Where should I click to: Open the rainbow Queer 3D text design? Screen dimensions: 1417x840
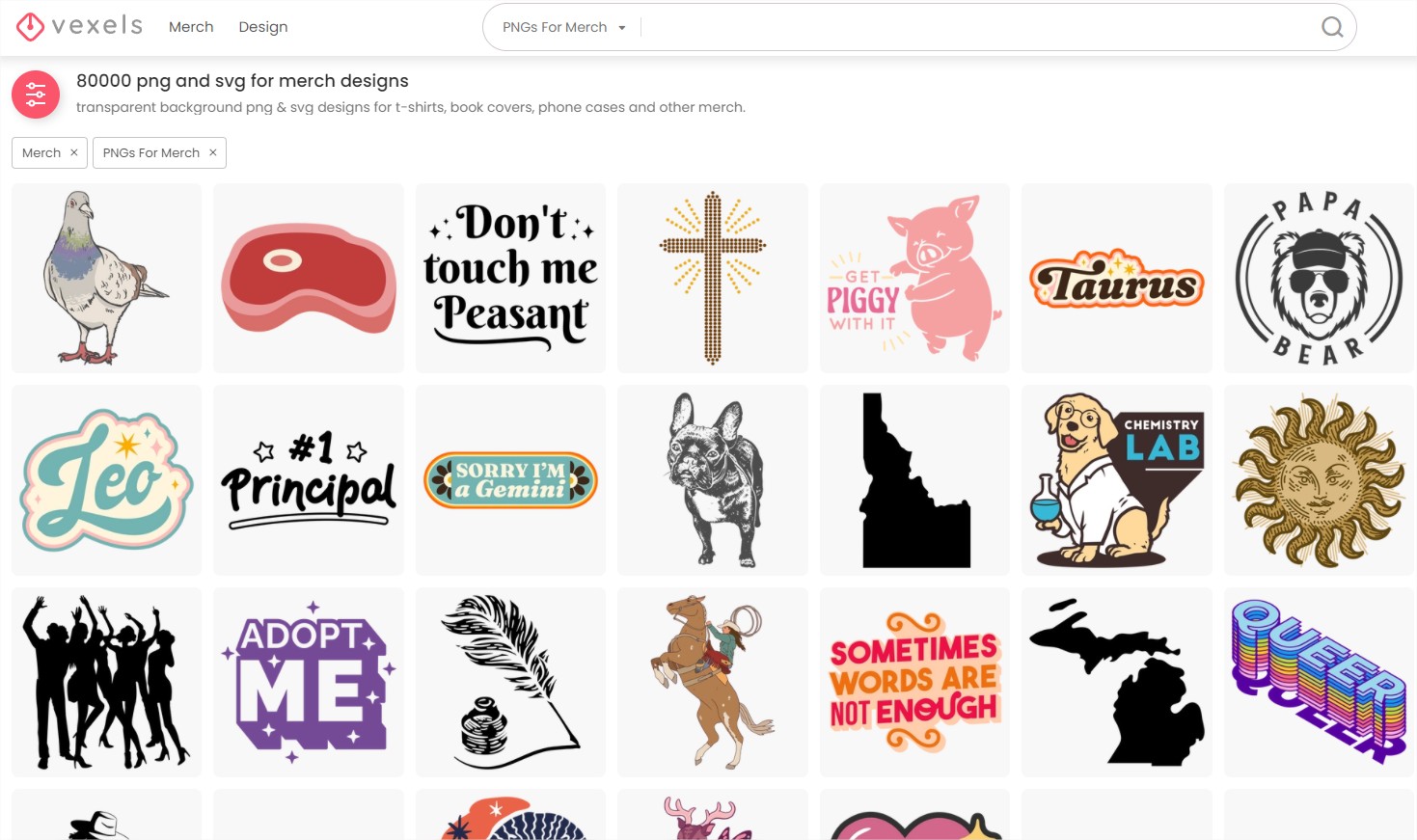(x=1319, y=682)
